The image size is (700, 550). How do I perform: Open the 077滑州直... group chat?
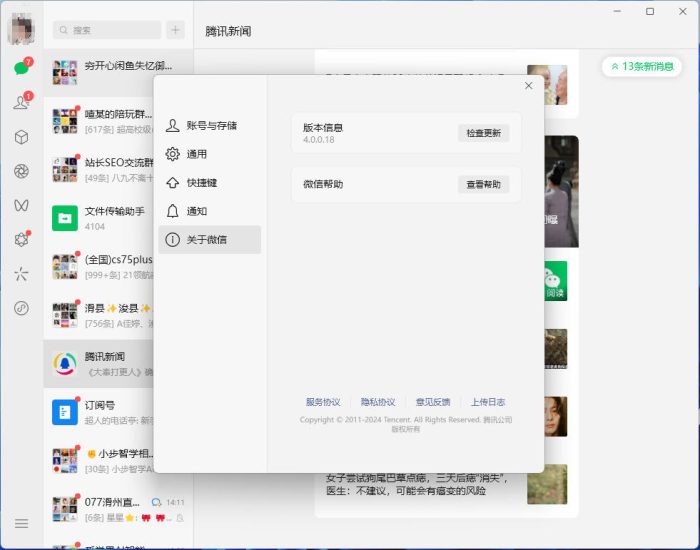(118, 509)
